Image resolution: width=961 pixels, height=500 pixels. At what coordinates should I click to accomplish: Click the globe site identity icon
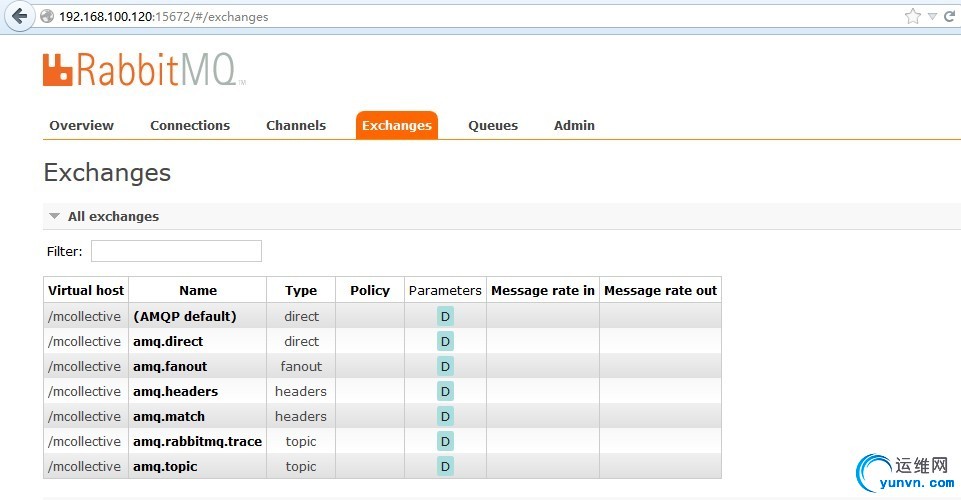[x=47, y=17]
